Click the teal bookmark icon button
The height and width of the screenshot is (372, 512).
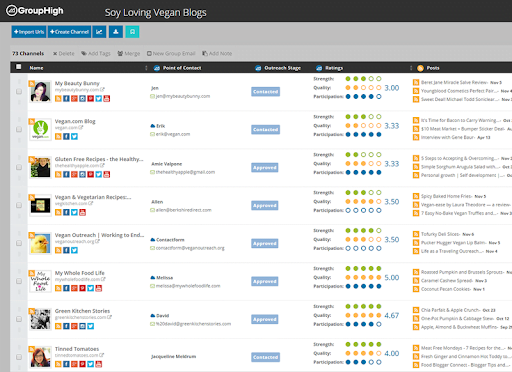[x=132, y=32]
